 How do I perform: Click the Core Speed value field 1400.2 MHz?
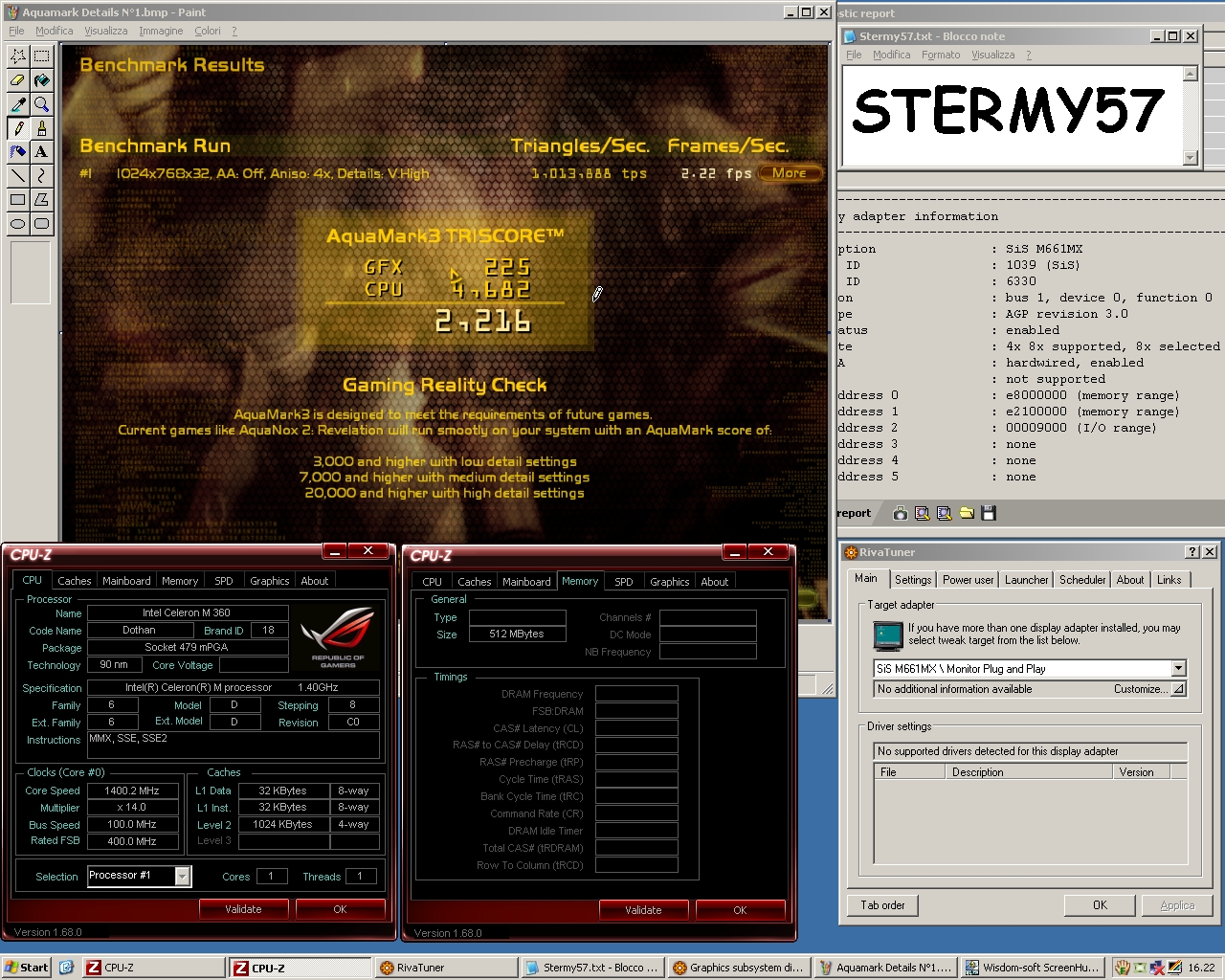click(132, 791)
